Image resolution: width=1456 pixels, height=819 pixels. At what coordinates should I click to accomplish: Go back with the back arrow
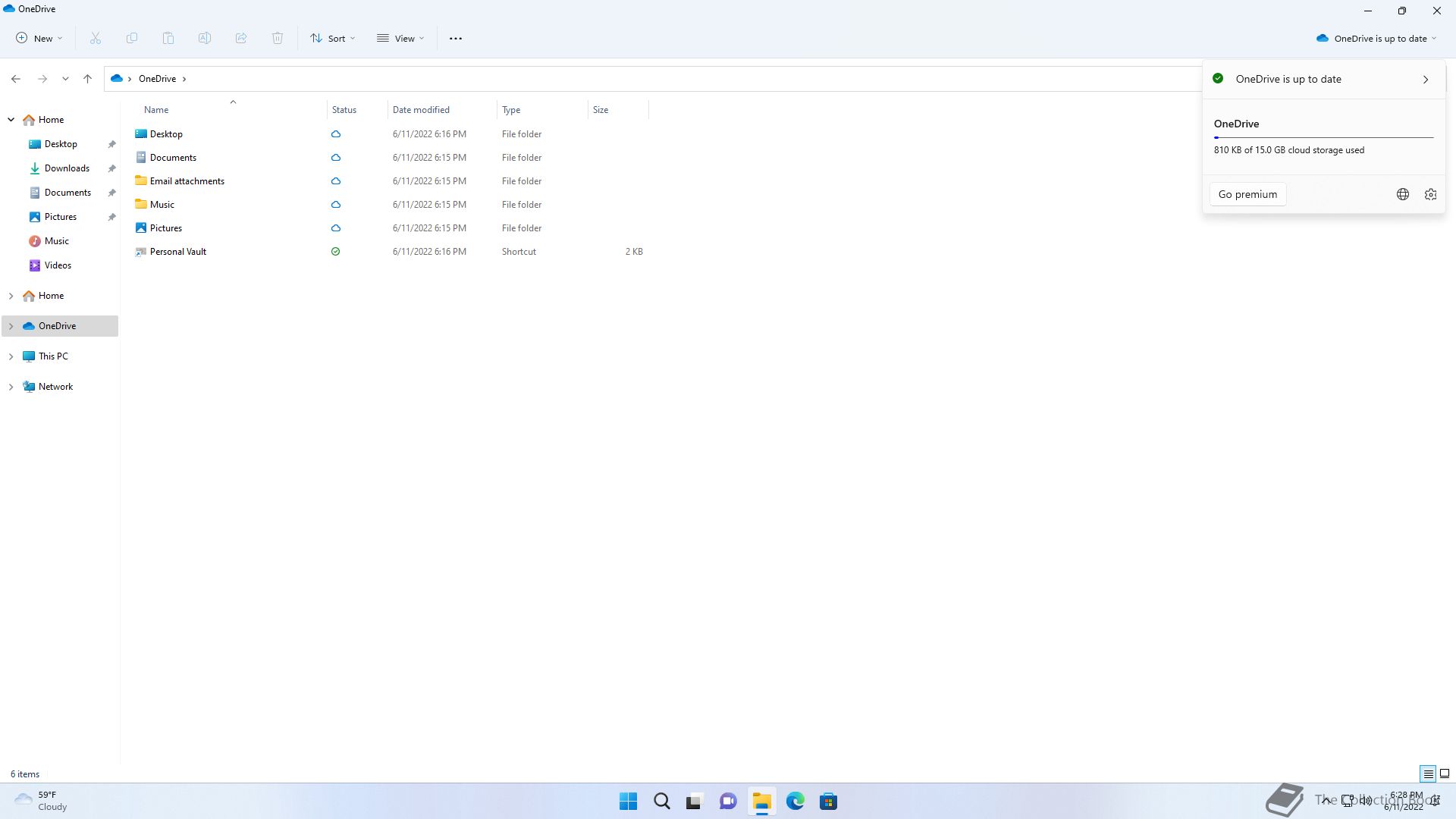pos(16,79)
